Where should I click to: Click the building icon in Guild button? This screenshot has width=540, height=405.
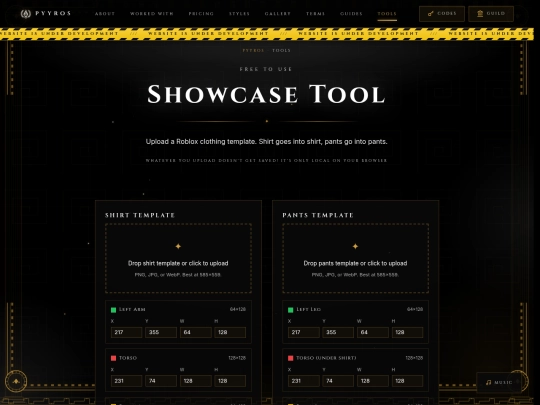480,14
